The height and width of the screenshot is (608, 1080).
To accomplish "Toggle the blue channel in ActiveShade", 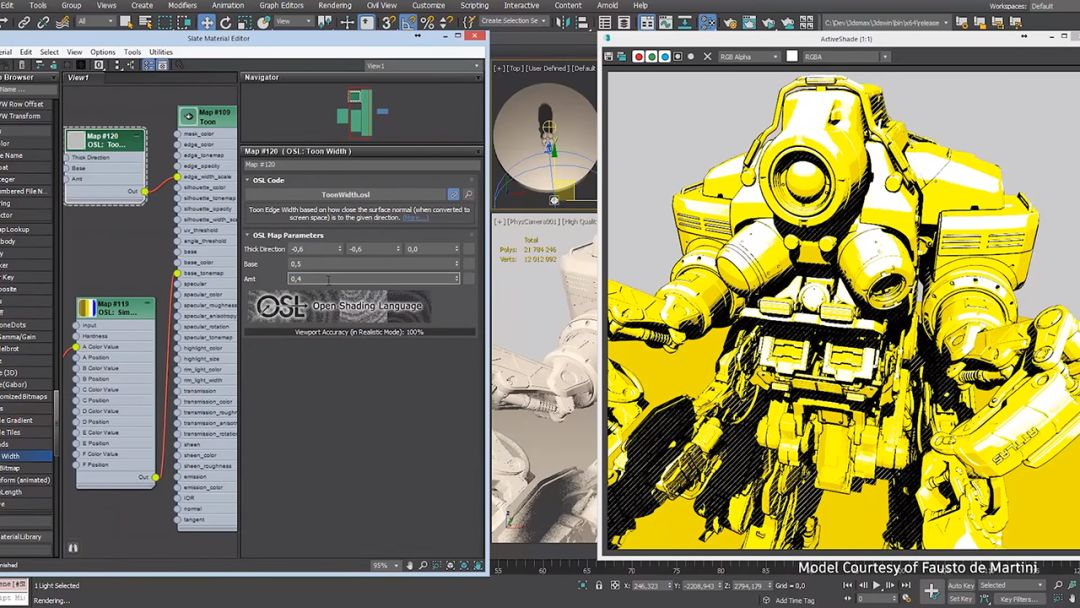I will [x=665, y=56].
